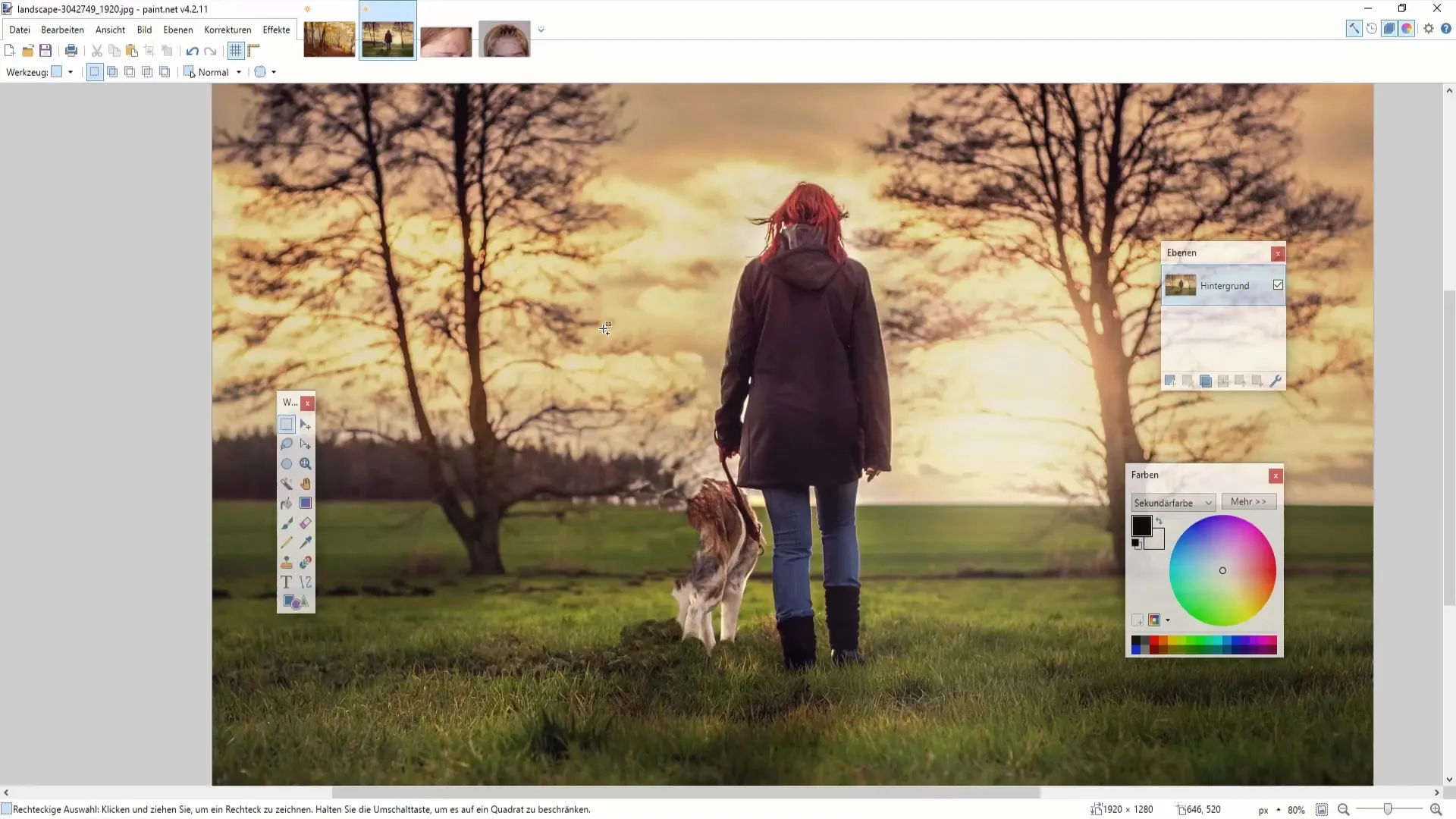Open the Korrekturen menu
The height and width of the screenshot is (819, 1456).
tap(227, 30)
